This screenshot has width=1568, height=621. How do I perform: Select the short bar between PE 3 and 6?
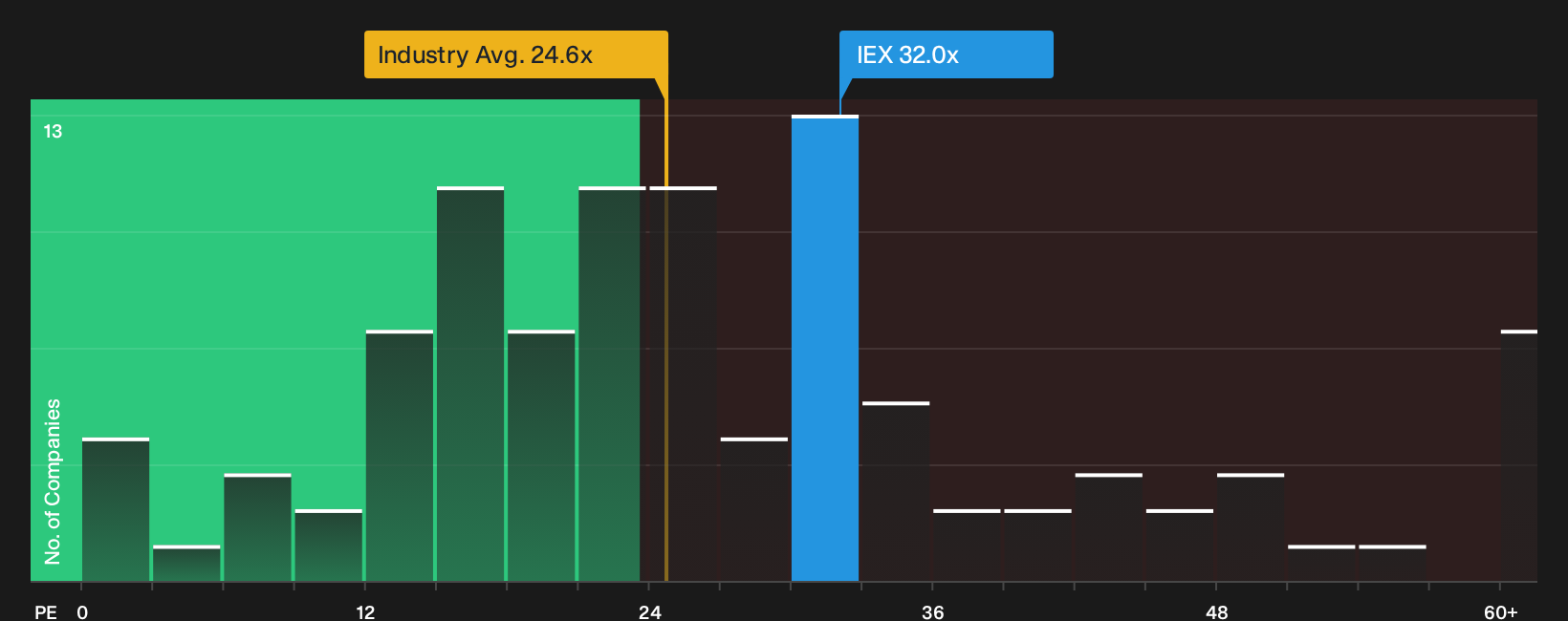(186, 564)
